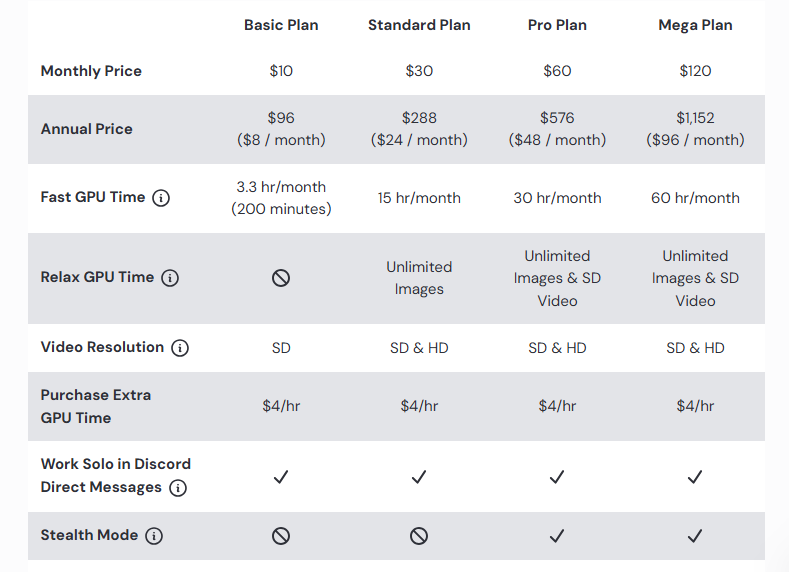Click the Mega Plan Stealth Mode checkmark
This screenshot has height=572, width=789.
[x=695, y=536]
